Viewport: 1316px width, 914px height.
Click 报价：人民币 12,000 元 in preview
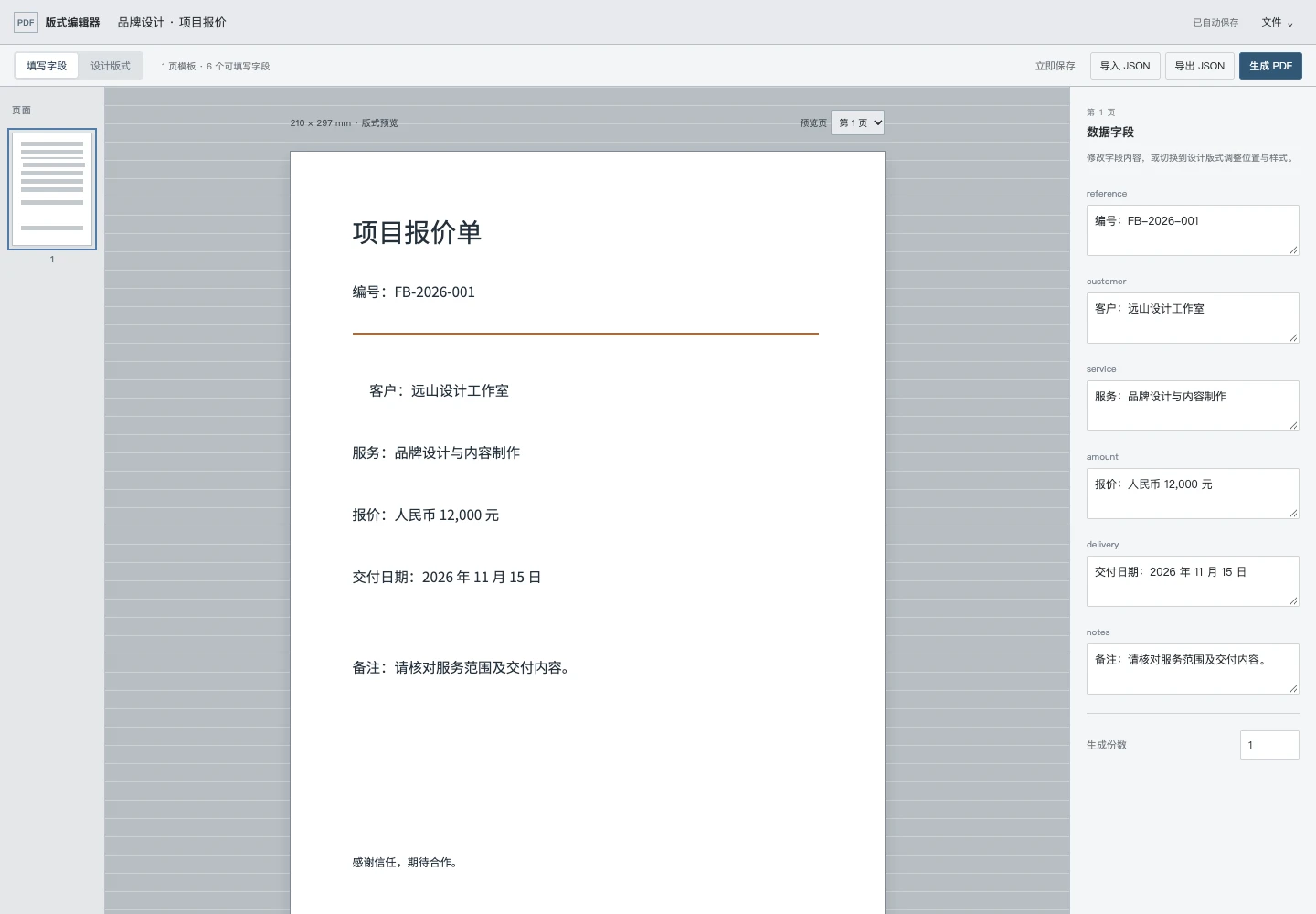(426, 515)
